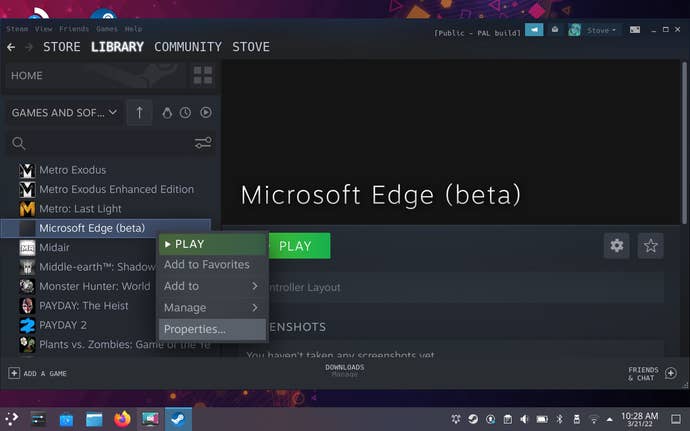Select Metro Exodus Enhanced Edition

pyautogui.click(x=116, y=189)
